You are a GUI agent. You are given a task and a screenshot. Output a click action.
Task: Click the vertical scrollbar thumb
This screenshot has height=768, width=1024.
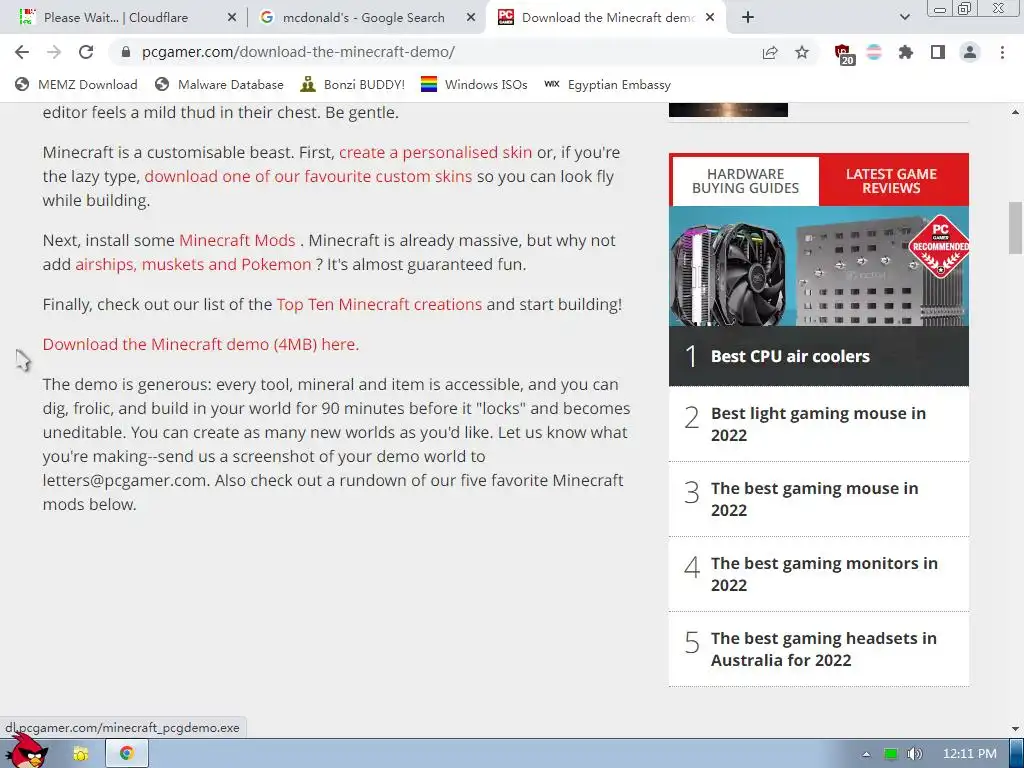(x=1015, y=228)
